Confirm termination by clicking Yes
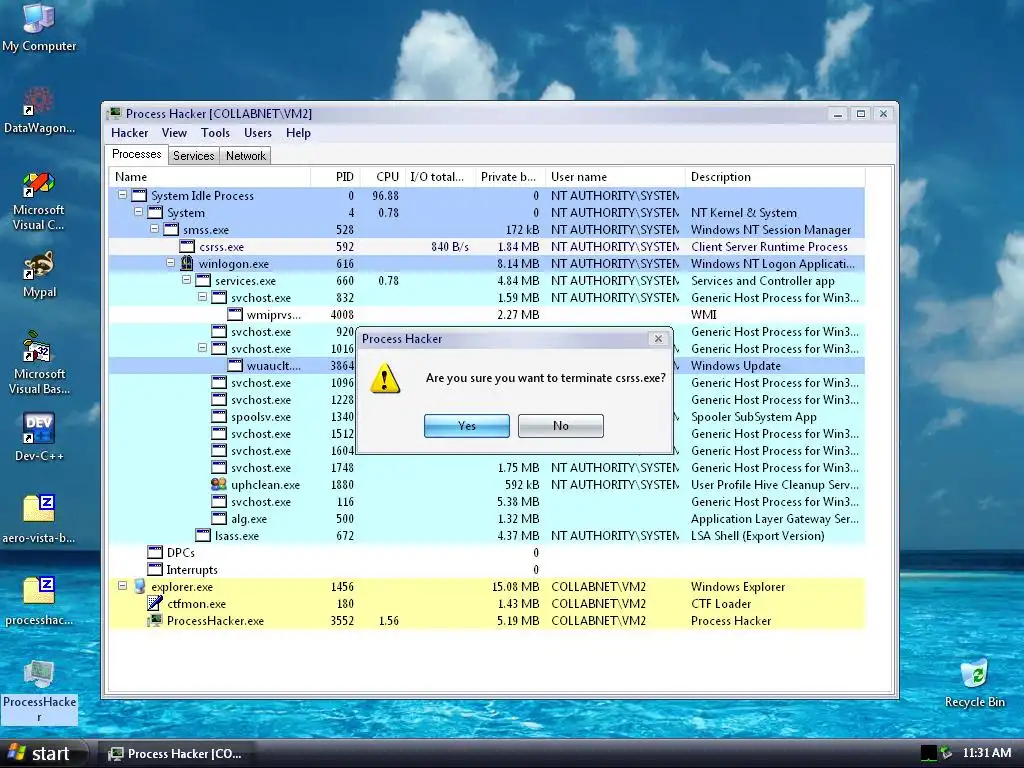The width and height of the screenshot is (1024, 768). [466, 426]
